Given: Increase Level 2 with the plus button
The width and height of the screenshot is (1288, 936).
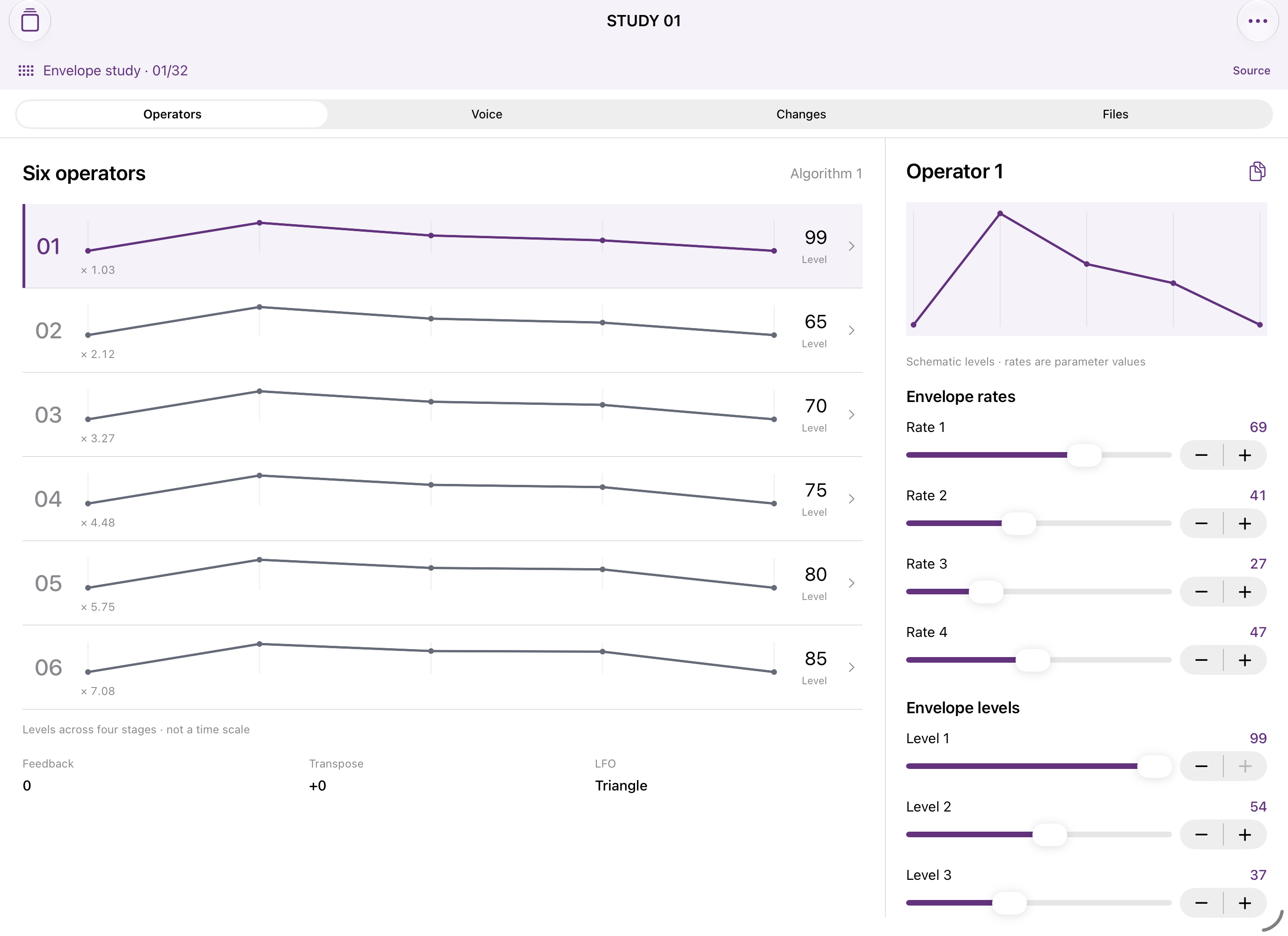Looking at the screenshot, I should click(x=1245, y=835).
